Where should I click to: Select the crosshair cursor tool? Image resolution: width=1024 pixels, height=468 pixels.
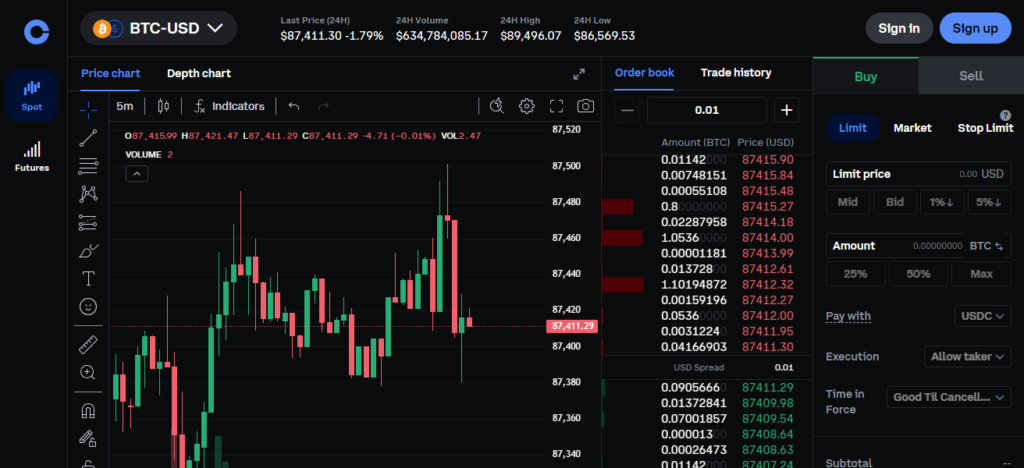88,110
